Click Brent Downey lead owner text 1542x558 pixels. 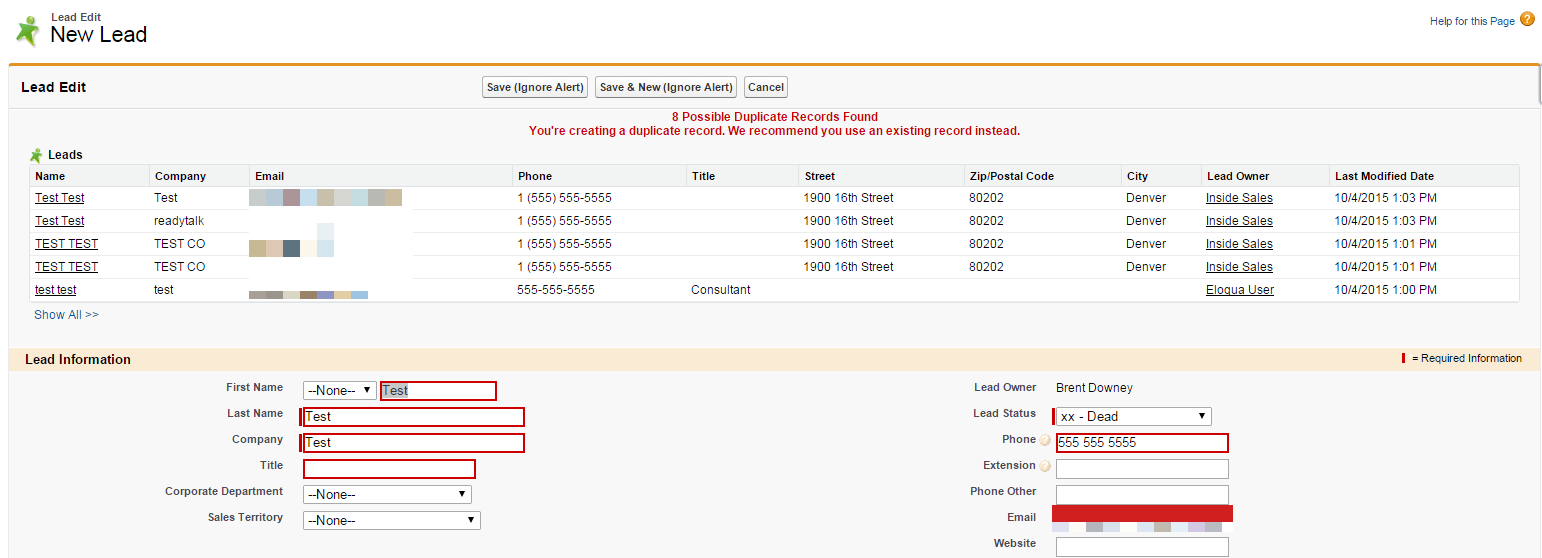point(1095,388)
